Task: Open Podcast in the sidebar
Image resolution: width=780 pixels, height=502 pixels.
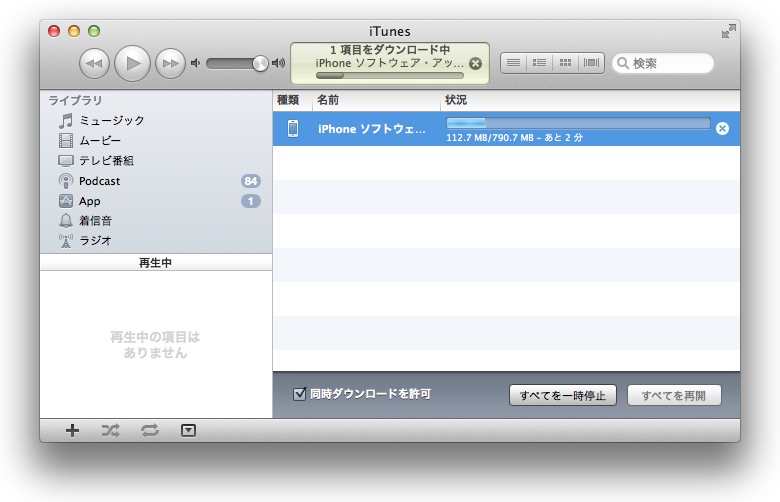Action: point(99,181)
